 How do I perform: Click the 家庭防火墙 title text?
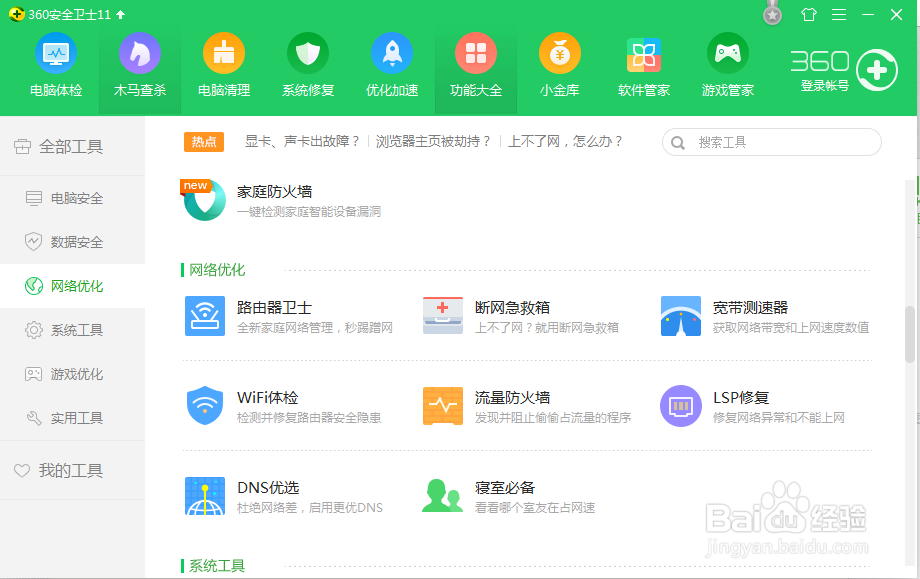click(274, 192)
